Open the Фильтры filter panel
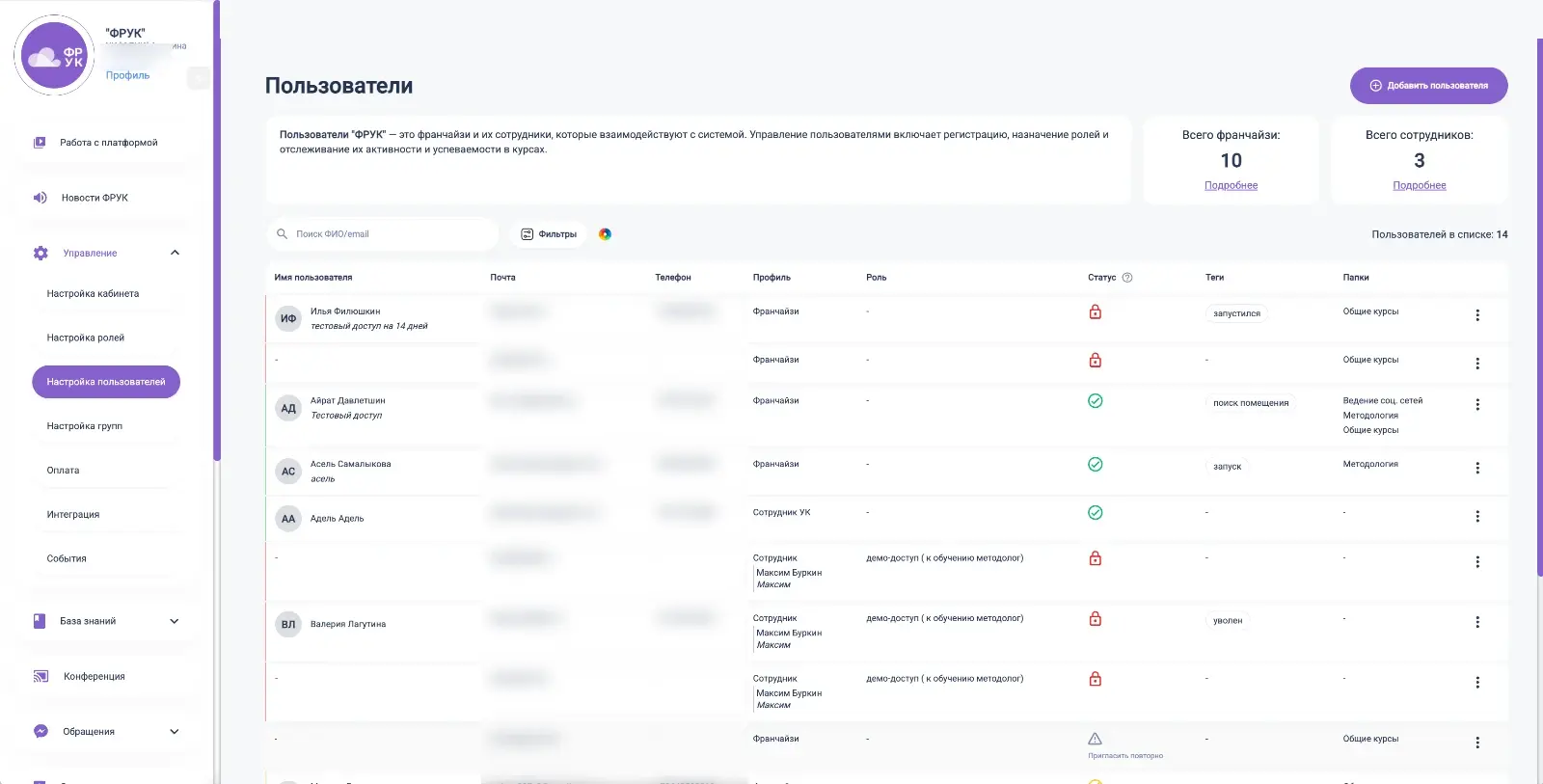 pyautogui.click(x=549, y=234)
